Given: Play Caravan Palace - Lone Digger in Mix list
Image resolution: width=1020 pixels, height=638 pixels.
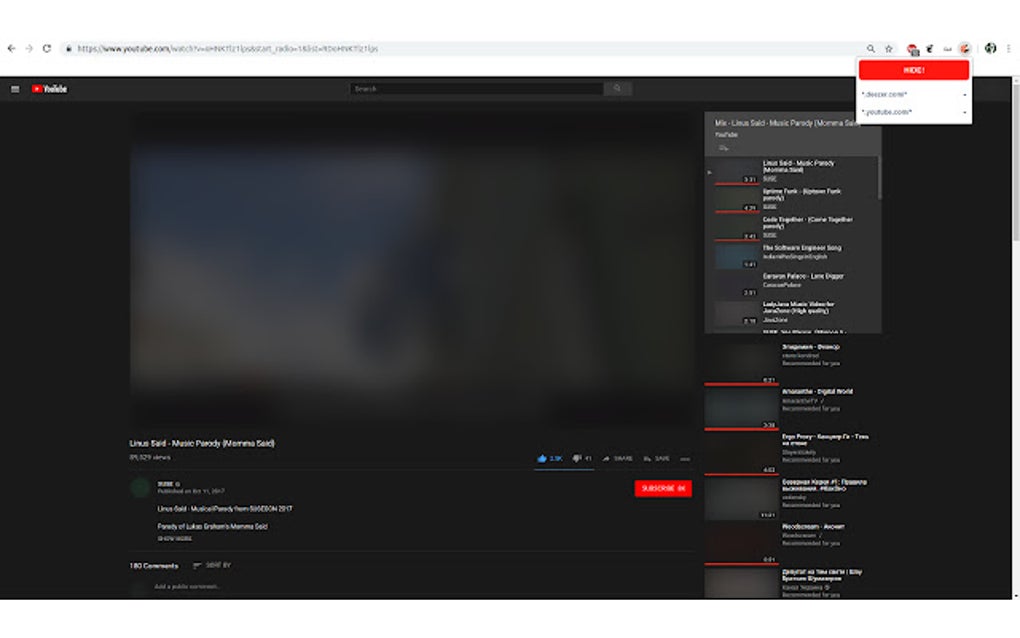Looking at the screenshot, I should click(794, 284).
